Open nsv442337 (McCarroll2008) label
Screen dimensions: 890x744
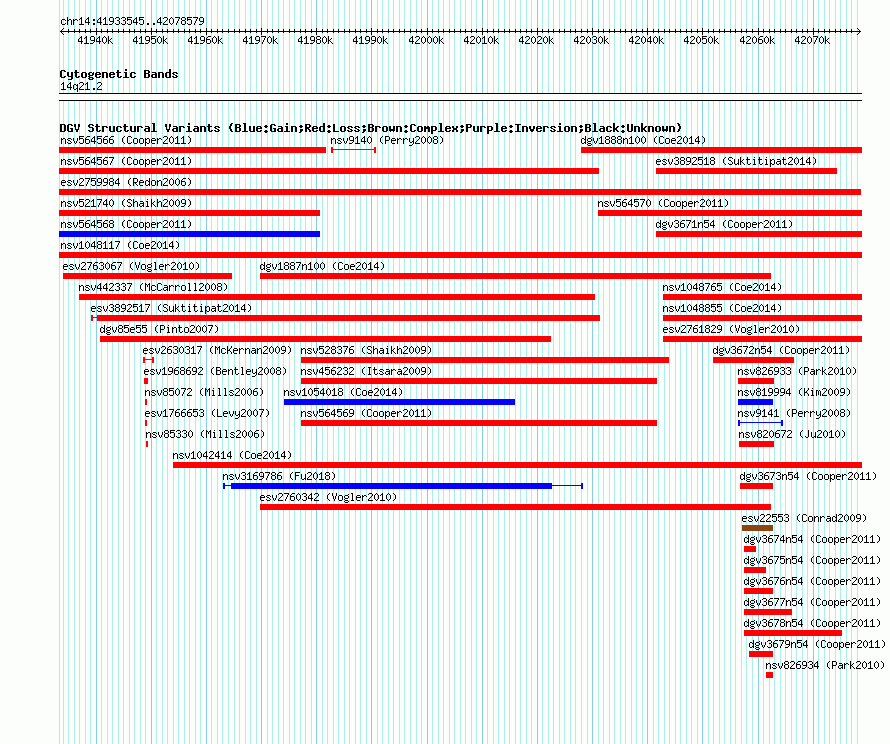pyautogui.click(x=153, y=287)
